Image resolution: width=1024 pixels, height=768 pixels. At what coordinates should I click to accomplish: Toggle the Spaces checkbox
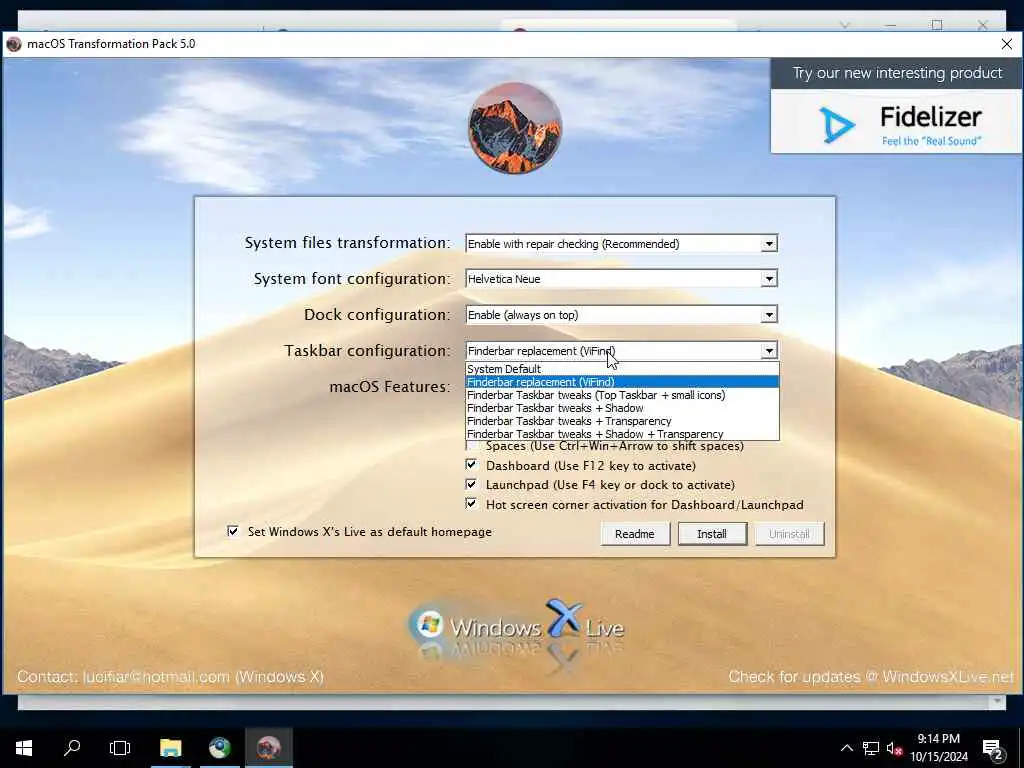click(x=471, y=446)
